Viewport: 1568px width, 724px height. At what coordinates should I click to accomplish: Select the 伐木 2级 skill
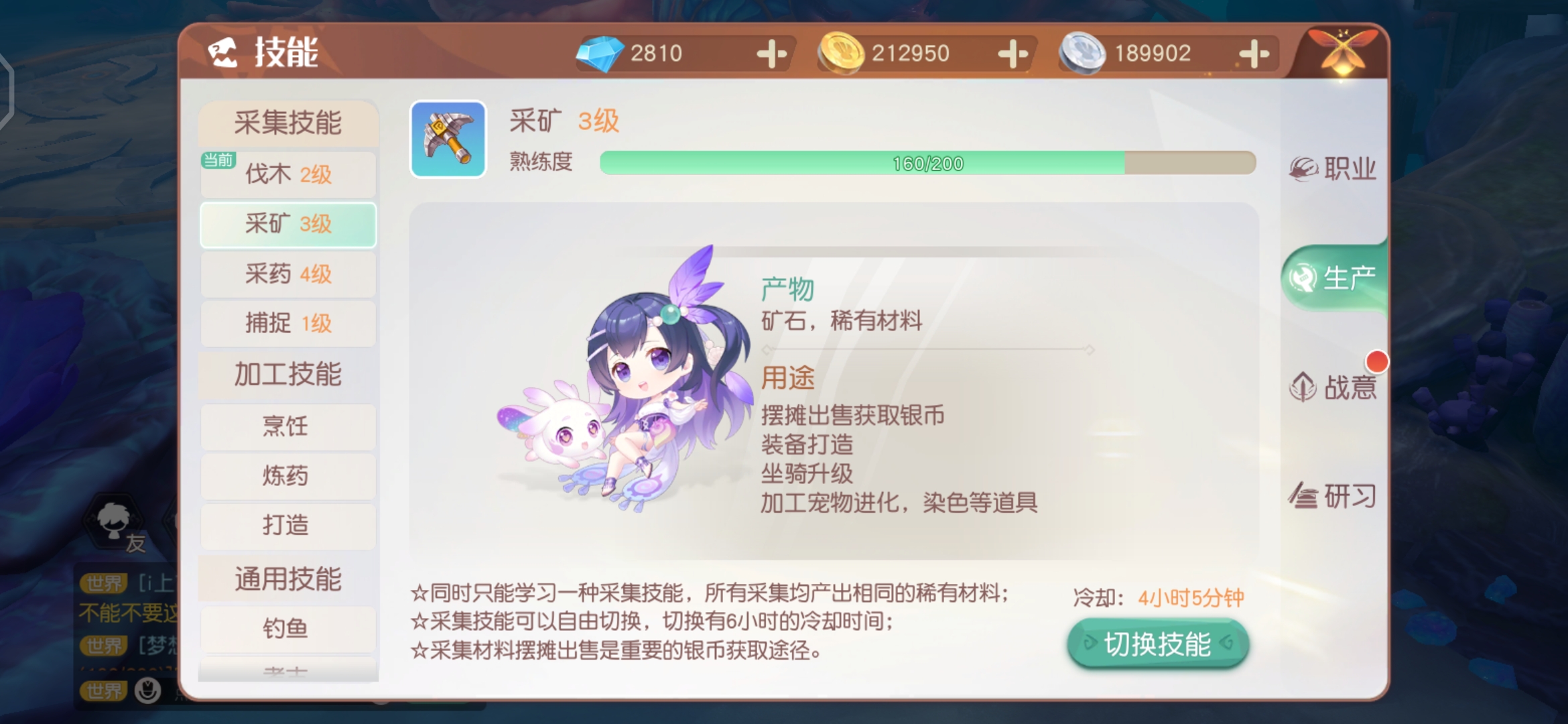coord(288,174)
